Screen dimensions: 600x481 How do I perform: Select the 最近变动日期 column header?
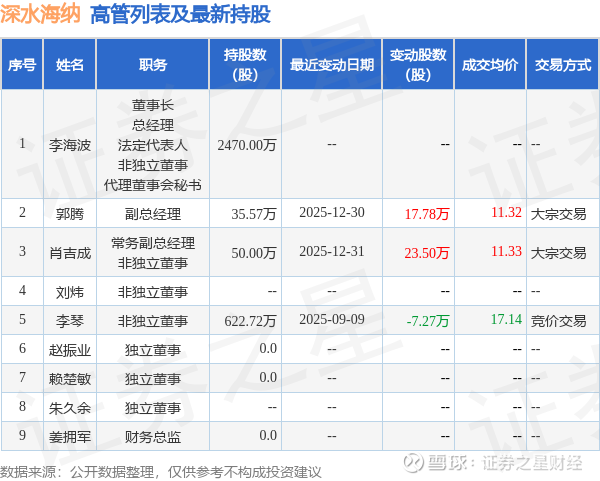tap(332, 65)
